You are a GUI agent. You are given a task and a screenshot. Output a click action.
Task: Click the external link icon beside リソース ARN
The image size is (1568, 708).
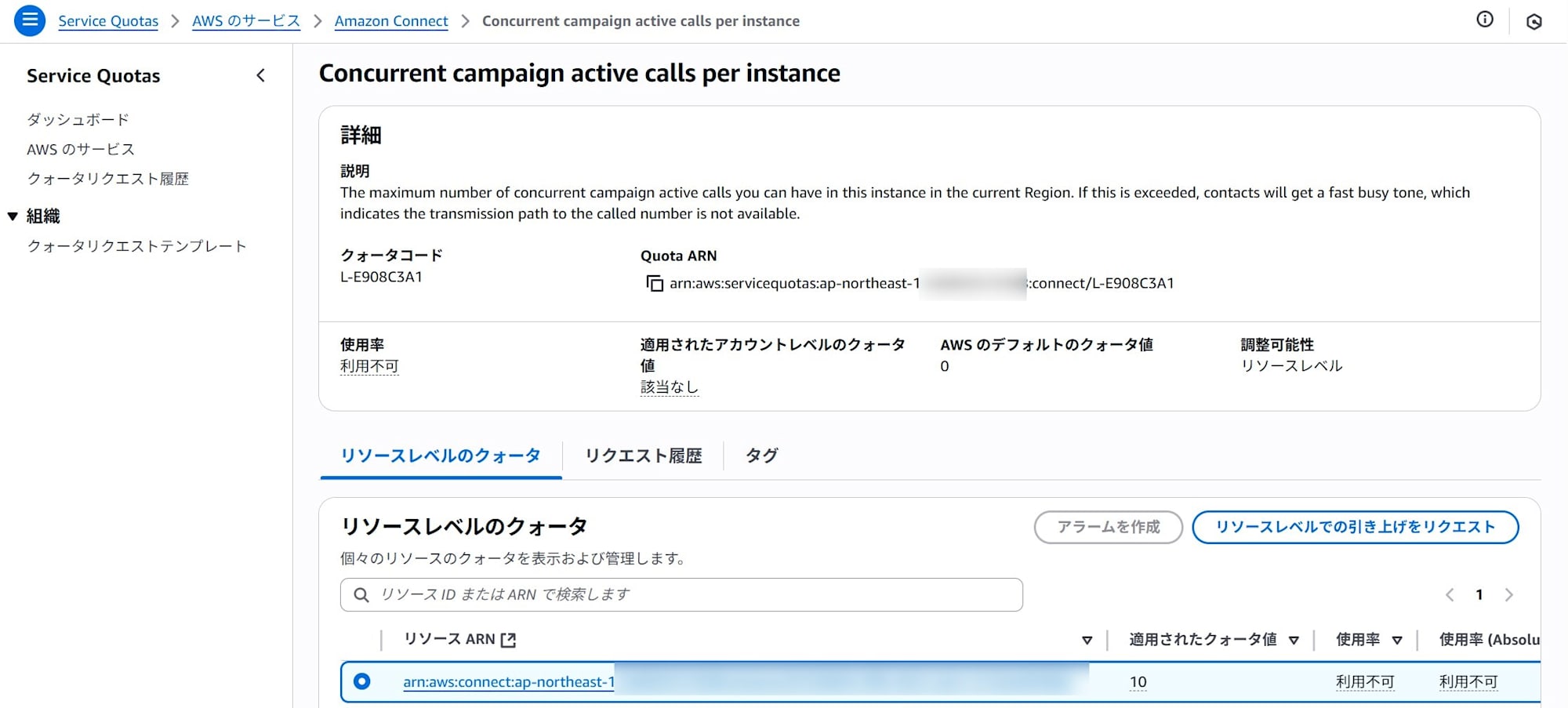508,640
